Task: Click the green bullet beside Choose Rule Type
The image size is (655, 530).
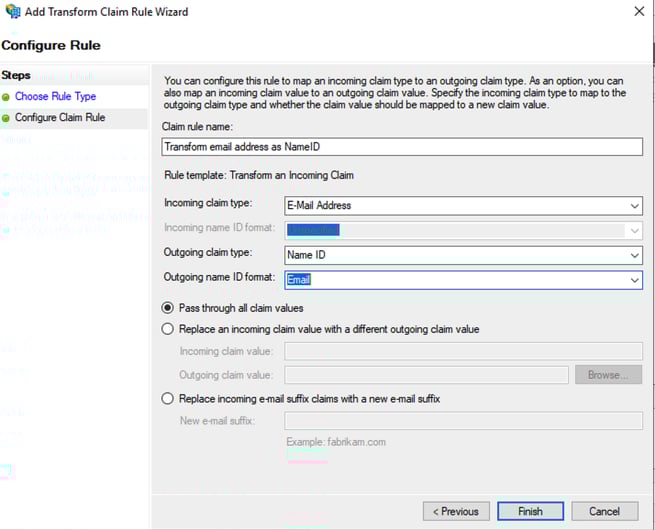Action: [x=6, y=97]
